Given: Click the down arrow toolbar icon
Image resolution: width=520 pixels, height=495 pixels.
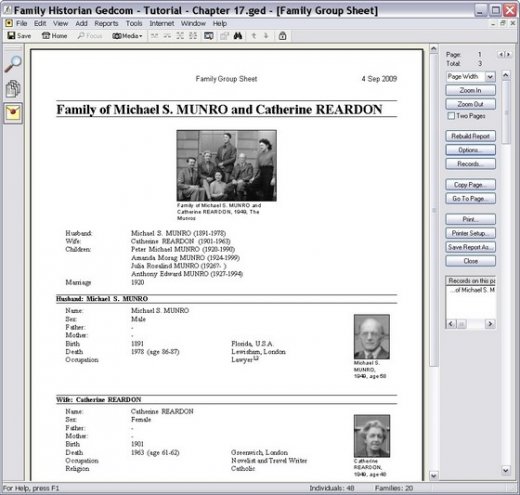Looking at the screenshot, I should click(266, 36).
